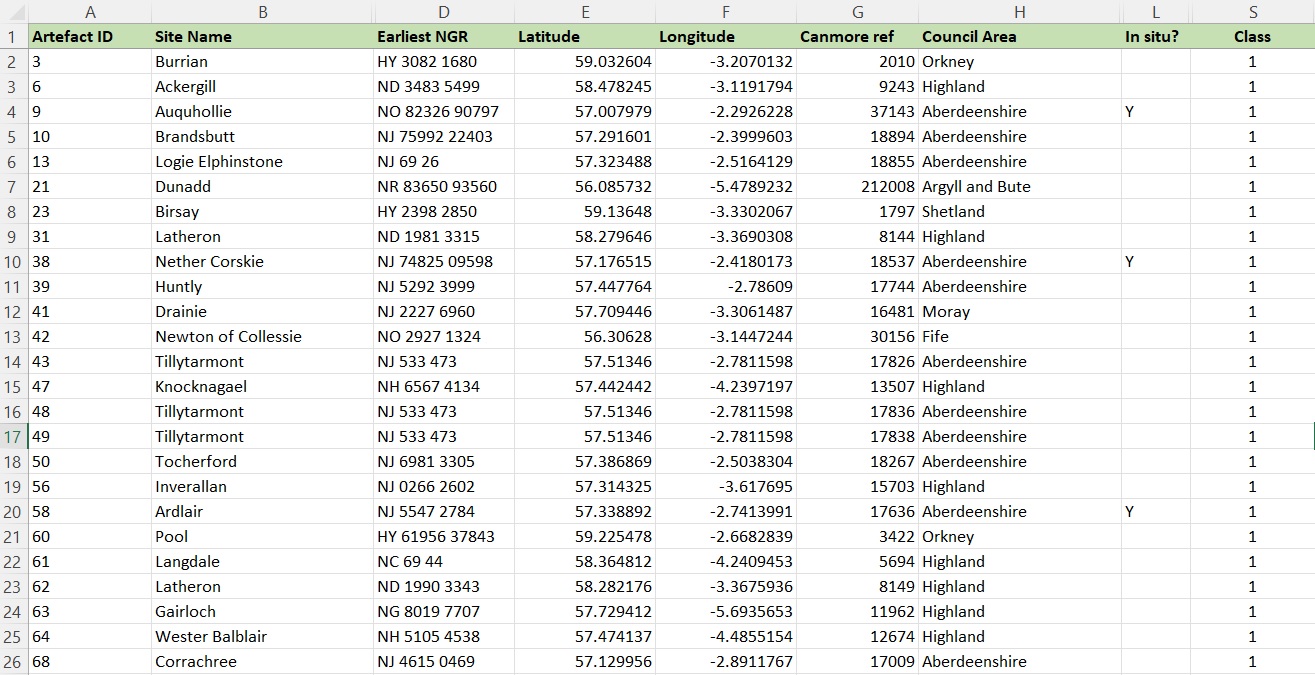Click 'Y' in situ cell for Ardlair
This screenshot has width=1315, height=675.
click(x=1156, y=512)
